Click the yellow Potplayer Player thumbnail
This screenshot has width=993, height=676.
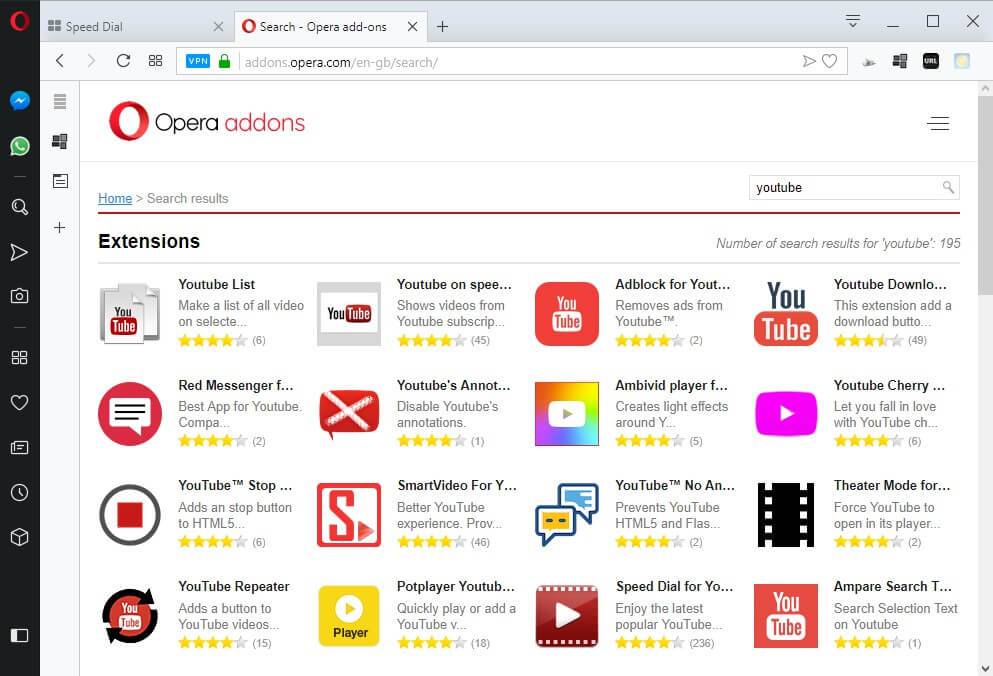[x=349, y=616]
